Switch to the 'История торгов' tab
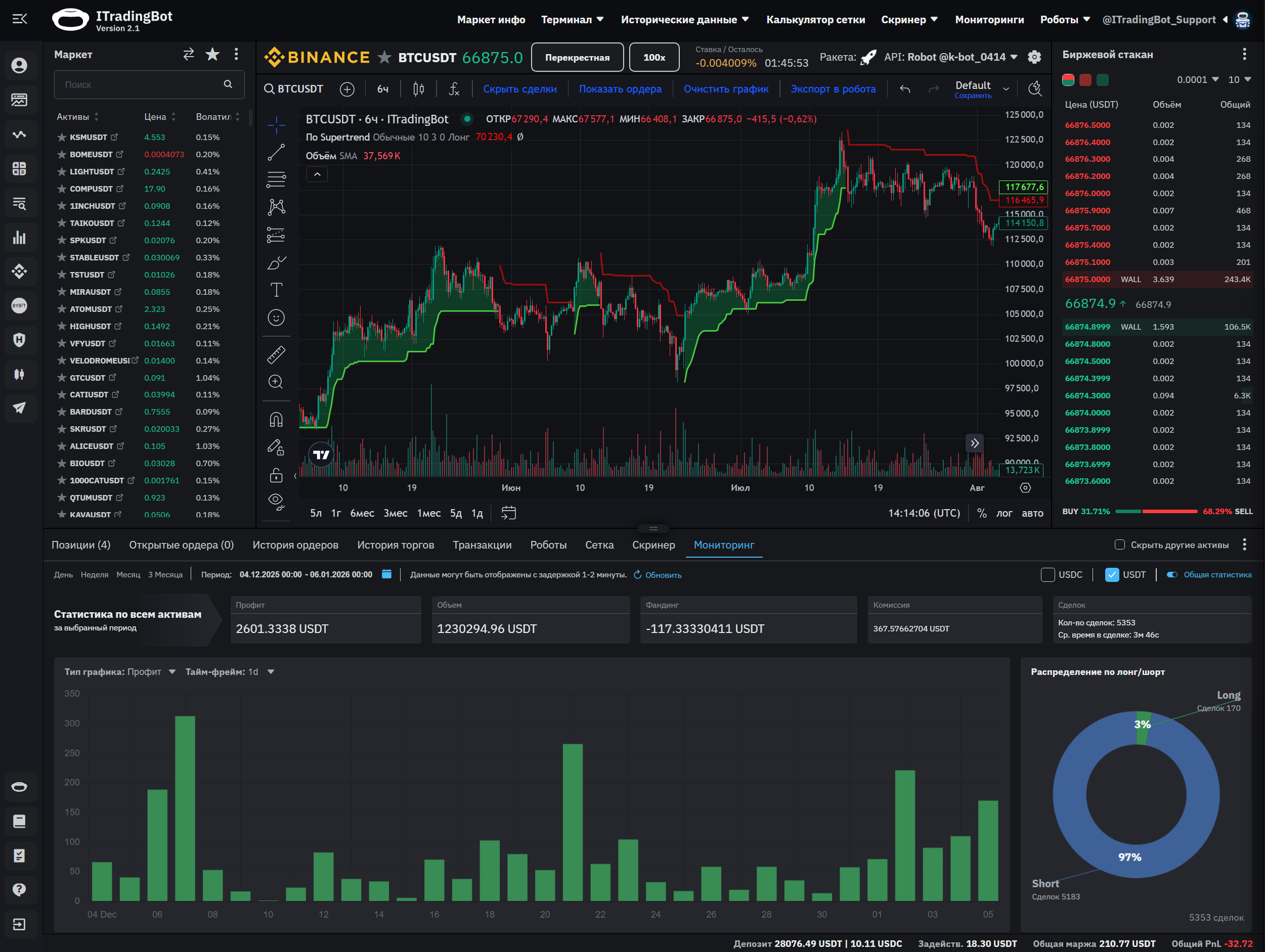Viewport: 1265px width, 952px height. (396, 545)
